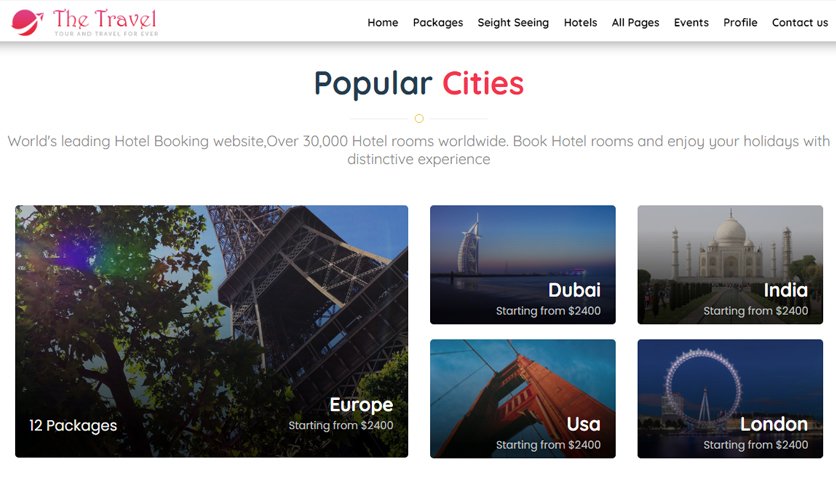836x484 pixels.
Task: Open the London Eye card
Action: pos(730,399)
